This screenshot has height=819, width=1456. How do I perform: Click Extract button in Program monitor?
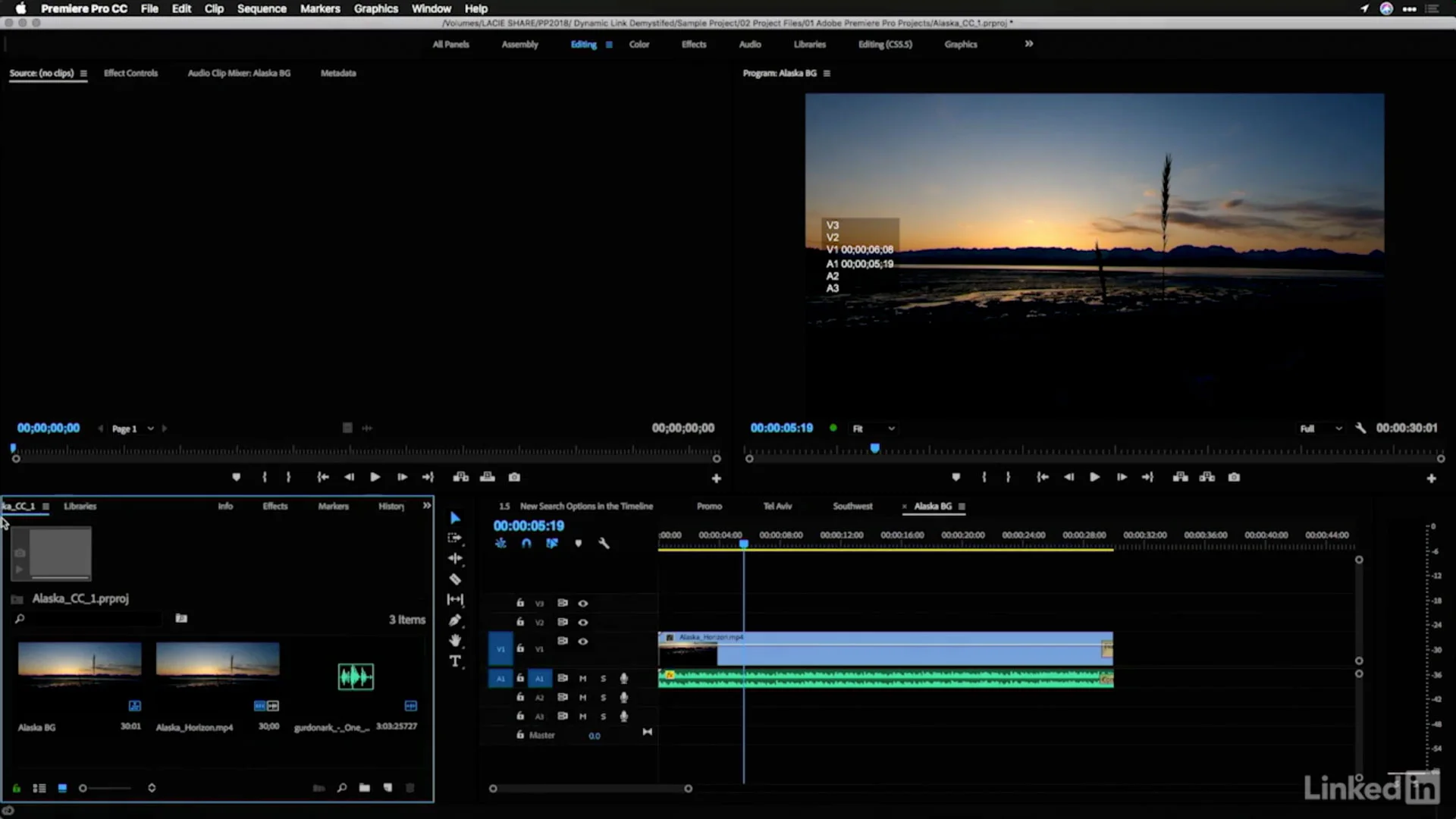(1207, 477)
